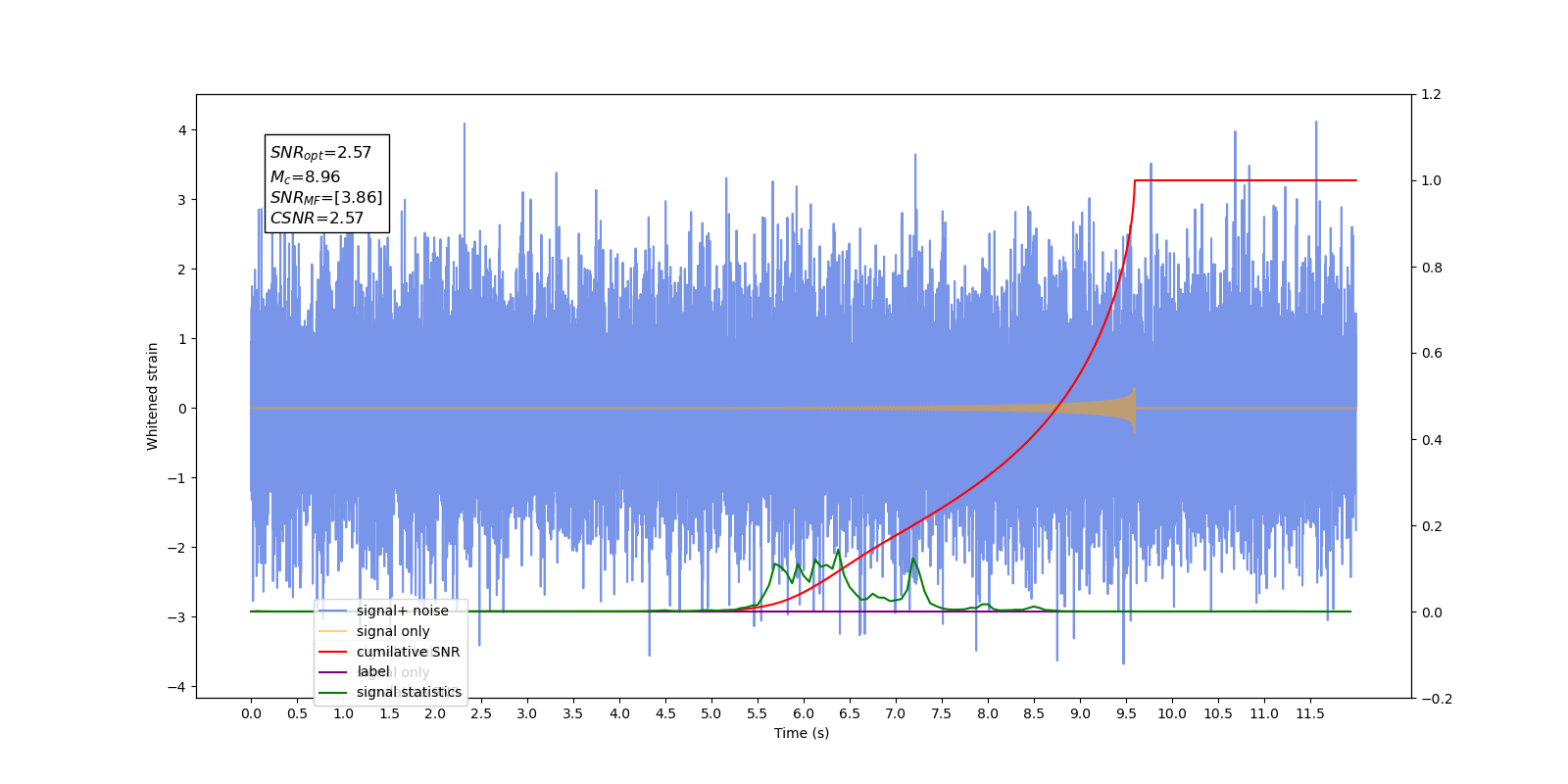Click the −4 tick on strain axis
The image size is (1568, 784).
click(176, 687)
